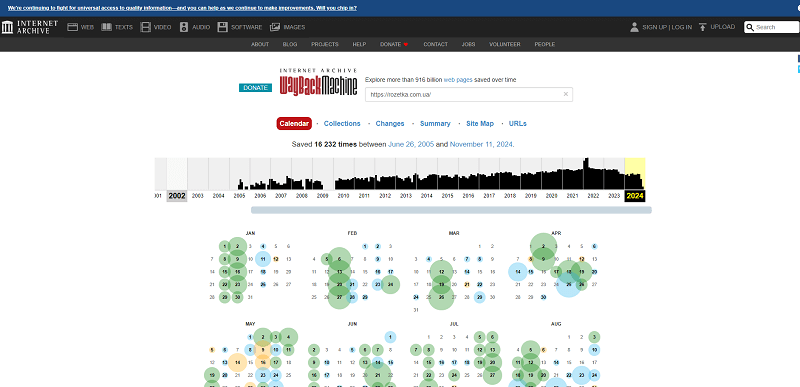Open the June 26, 2005 first capture link
Image resolution: width=800 pixels, height=387 pixels.
tap(411, 144)
